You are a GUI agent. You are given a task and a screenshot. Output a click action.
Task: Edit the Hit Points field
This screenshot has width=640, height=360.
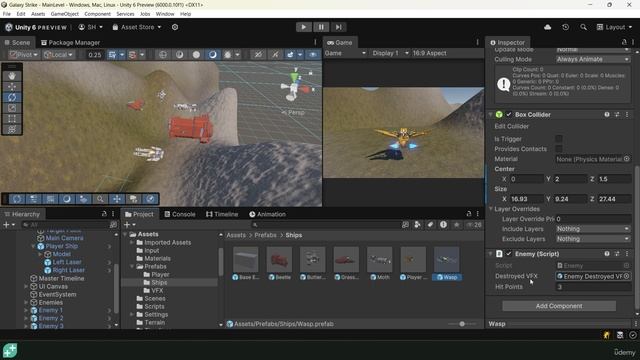pyautogui.click(x=593, y=287)
